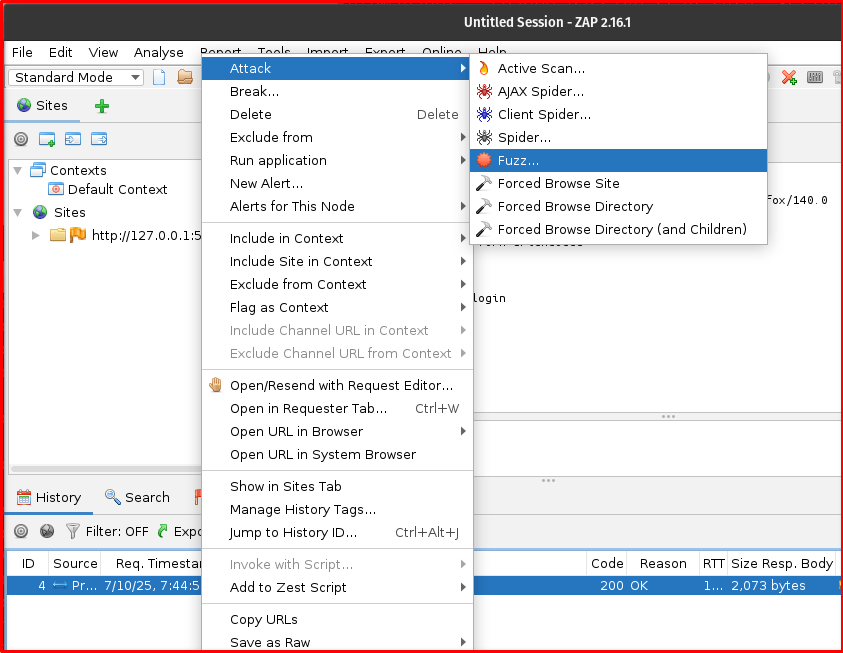Sort history by the Reason column header
The image size is (843, 653).
[663, 563]
